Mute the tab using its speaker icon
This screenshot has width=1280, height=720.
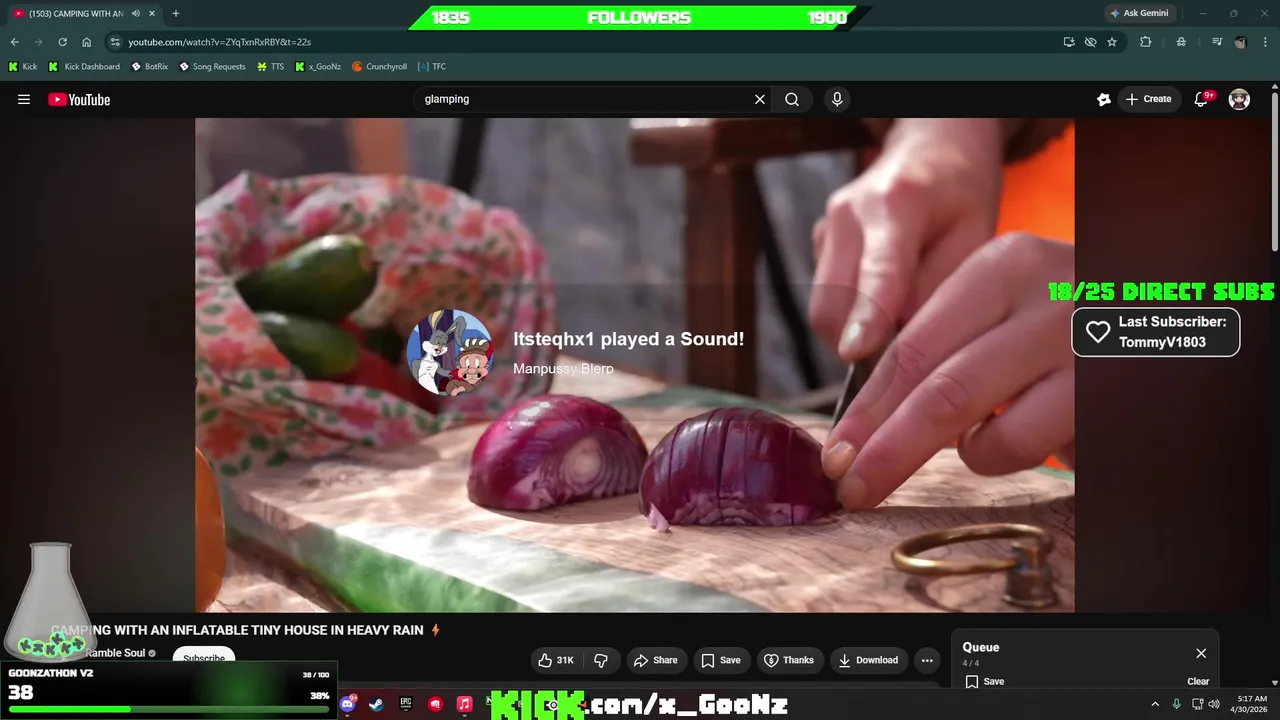click(x=135, y=14)
